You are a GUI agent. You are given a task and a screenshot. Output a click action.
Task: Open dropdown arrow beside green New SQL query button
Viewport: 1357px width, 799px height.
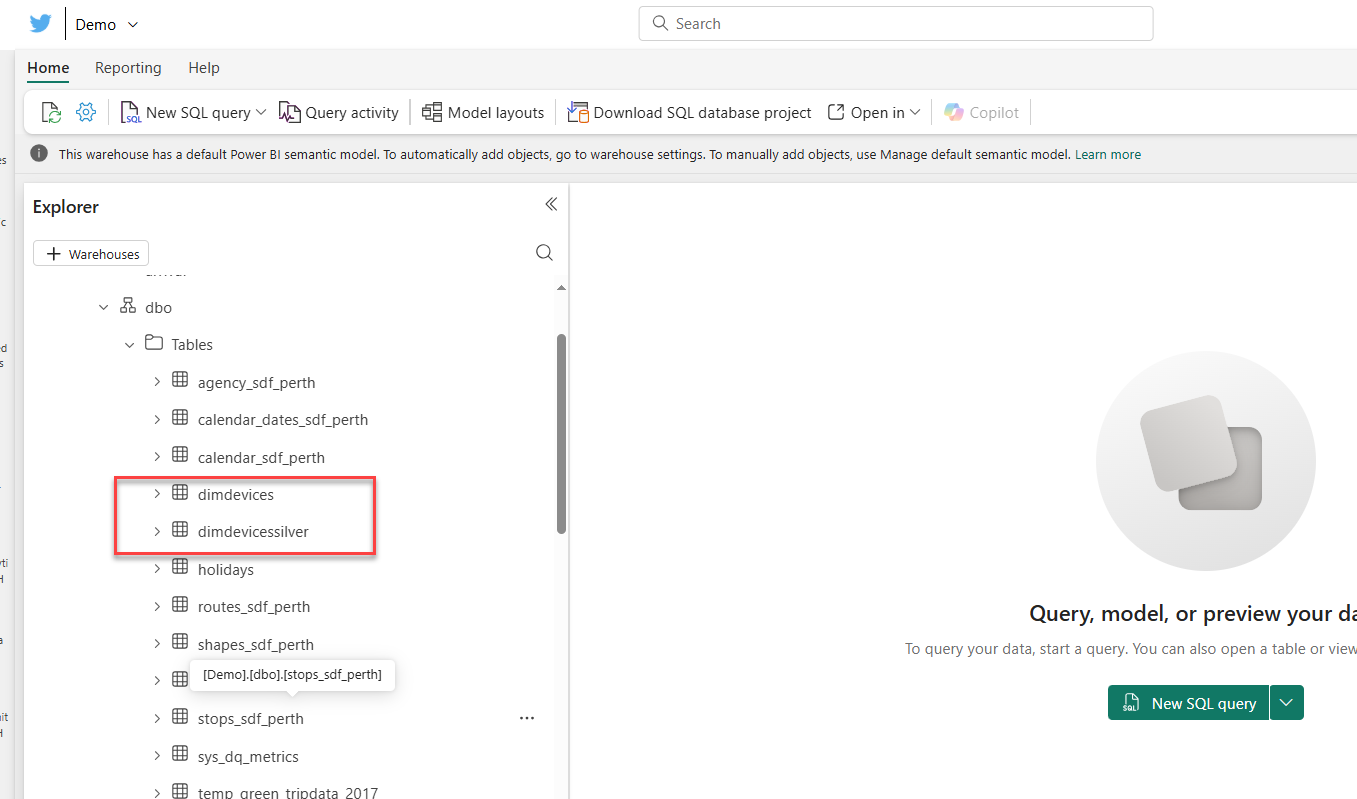tap(1287, 703)
